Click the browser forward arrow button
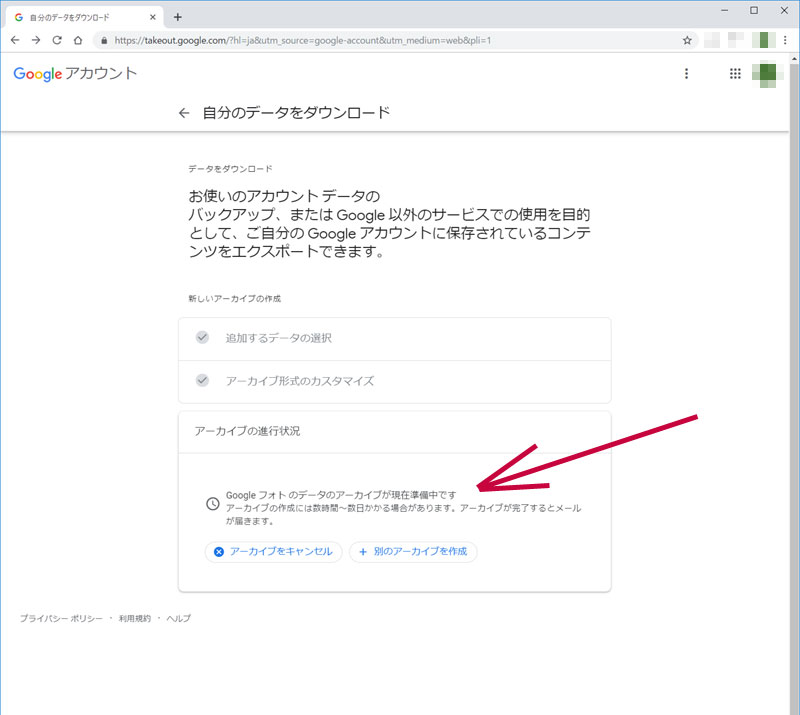Viewport: 800px width, 715px height. point(36,40)
